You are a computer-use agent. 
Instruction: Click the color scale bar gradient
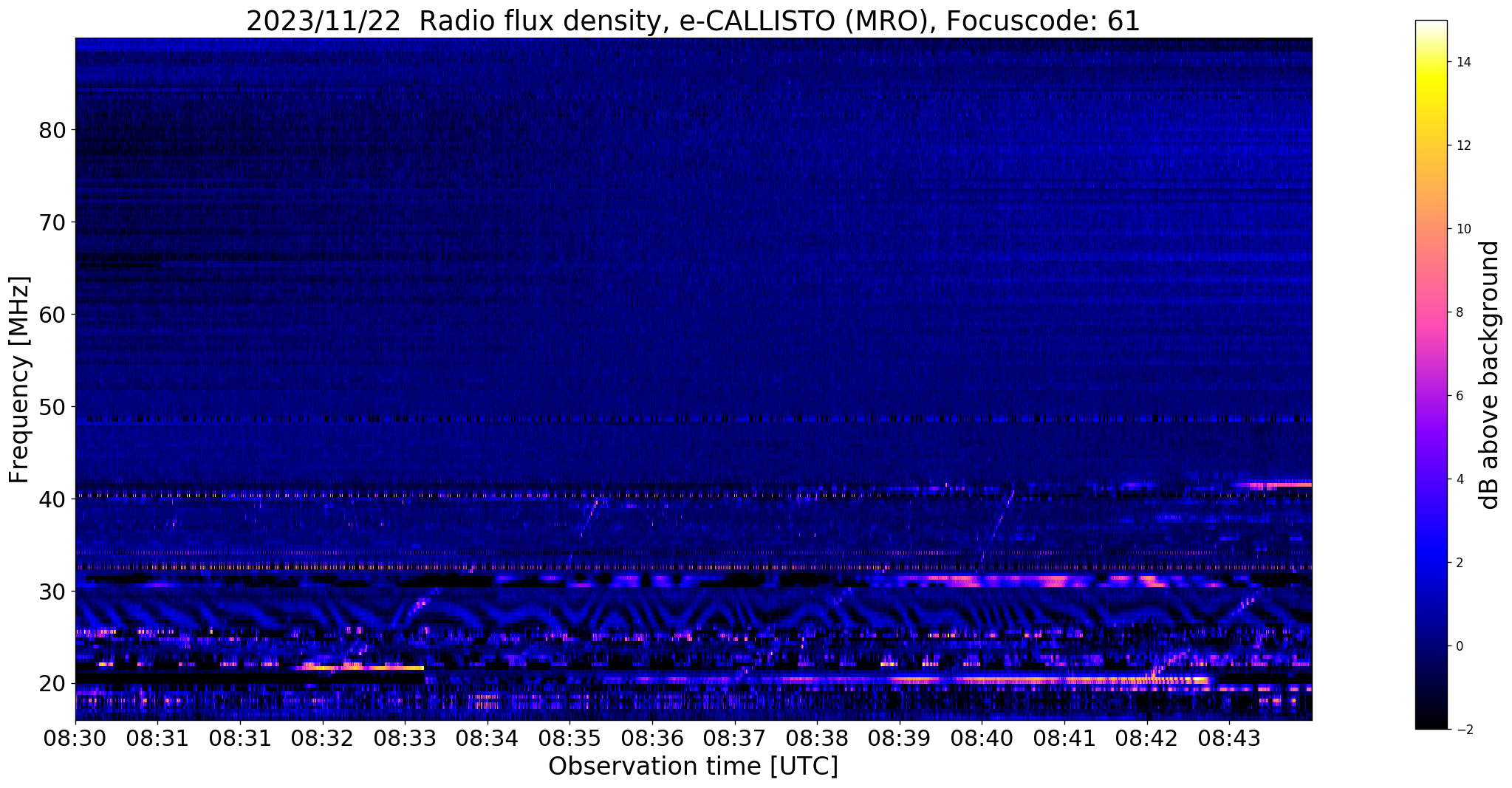[x=1431, y=374]
